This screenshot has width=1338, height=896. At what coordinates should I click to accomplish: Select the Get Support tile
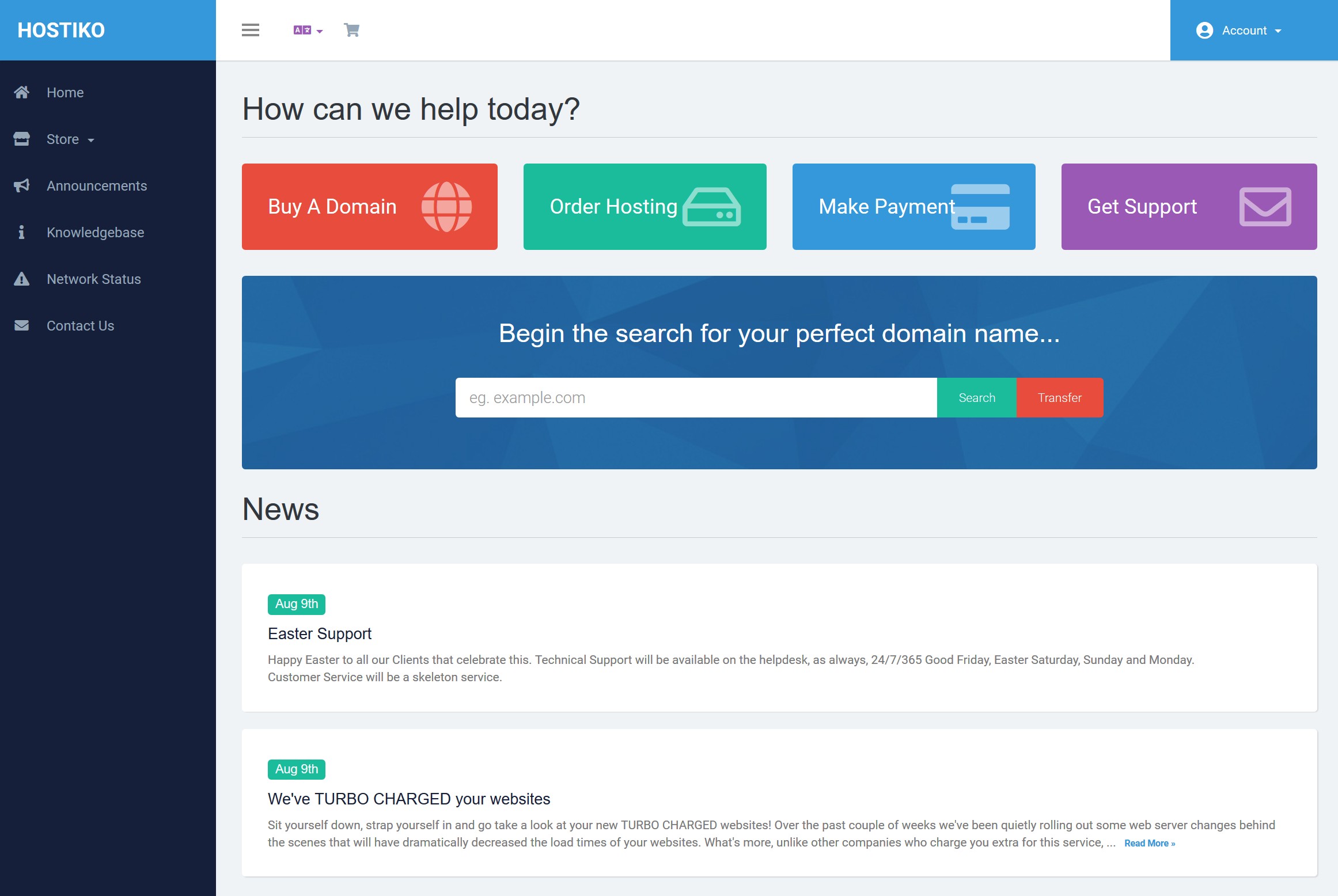[x=1189, y=207]
